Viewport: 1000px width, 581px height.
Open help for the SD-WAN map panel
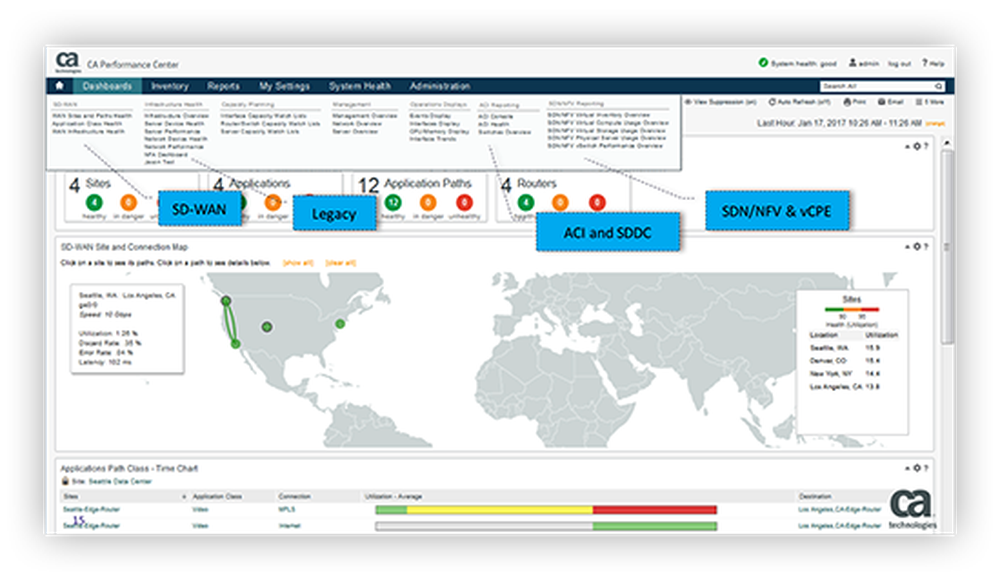[926, 247]
